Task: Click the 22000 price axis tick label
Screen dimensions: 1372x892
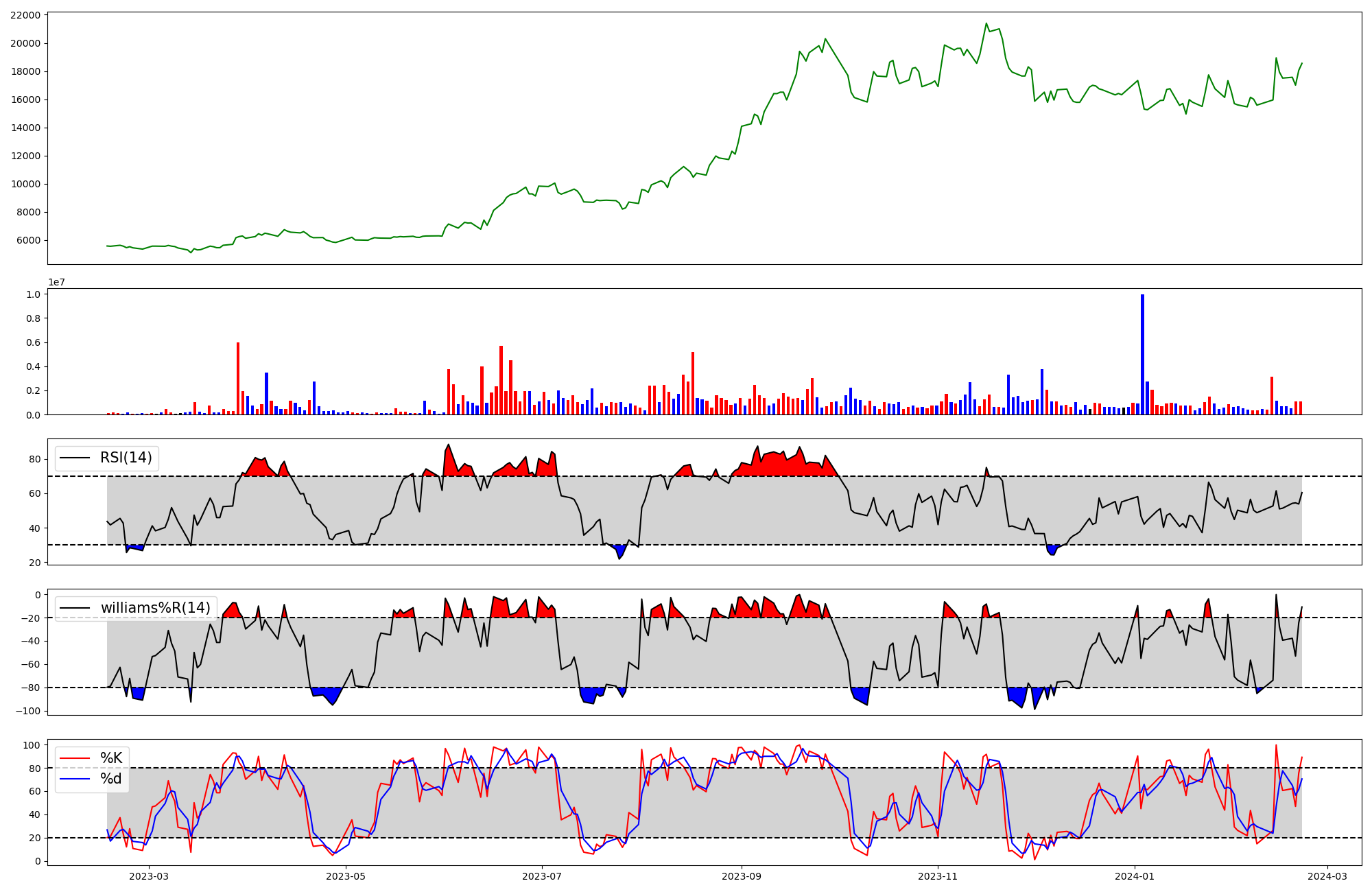Action: 25,15
